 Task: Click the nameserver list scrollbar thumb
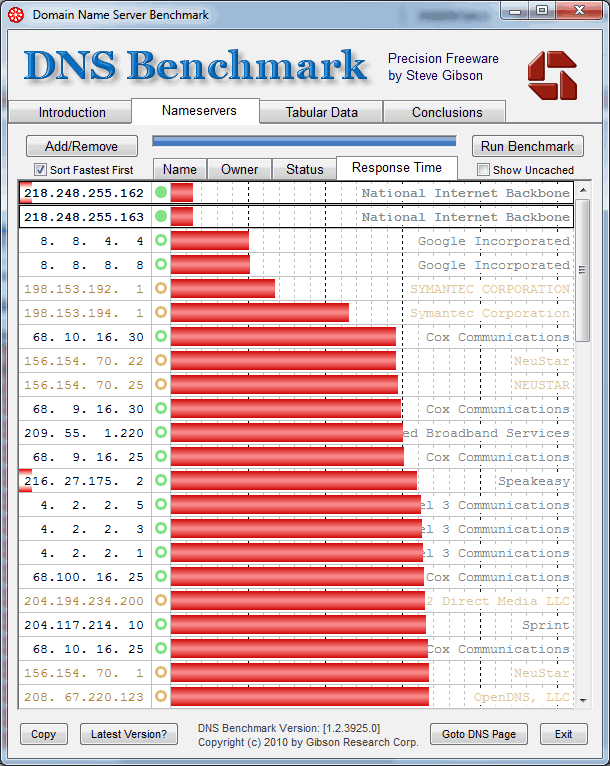[x=583, y=270]
